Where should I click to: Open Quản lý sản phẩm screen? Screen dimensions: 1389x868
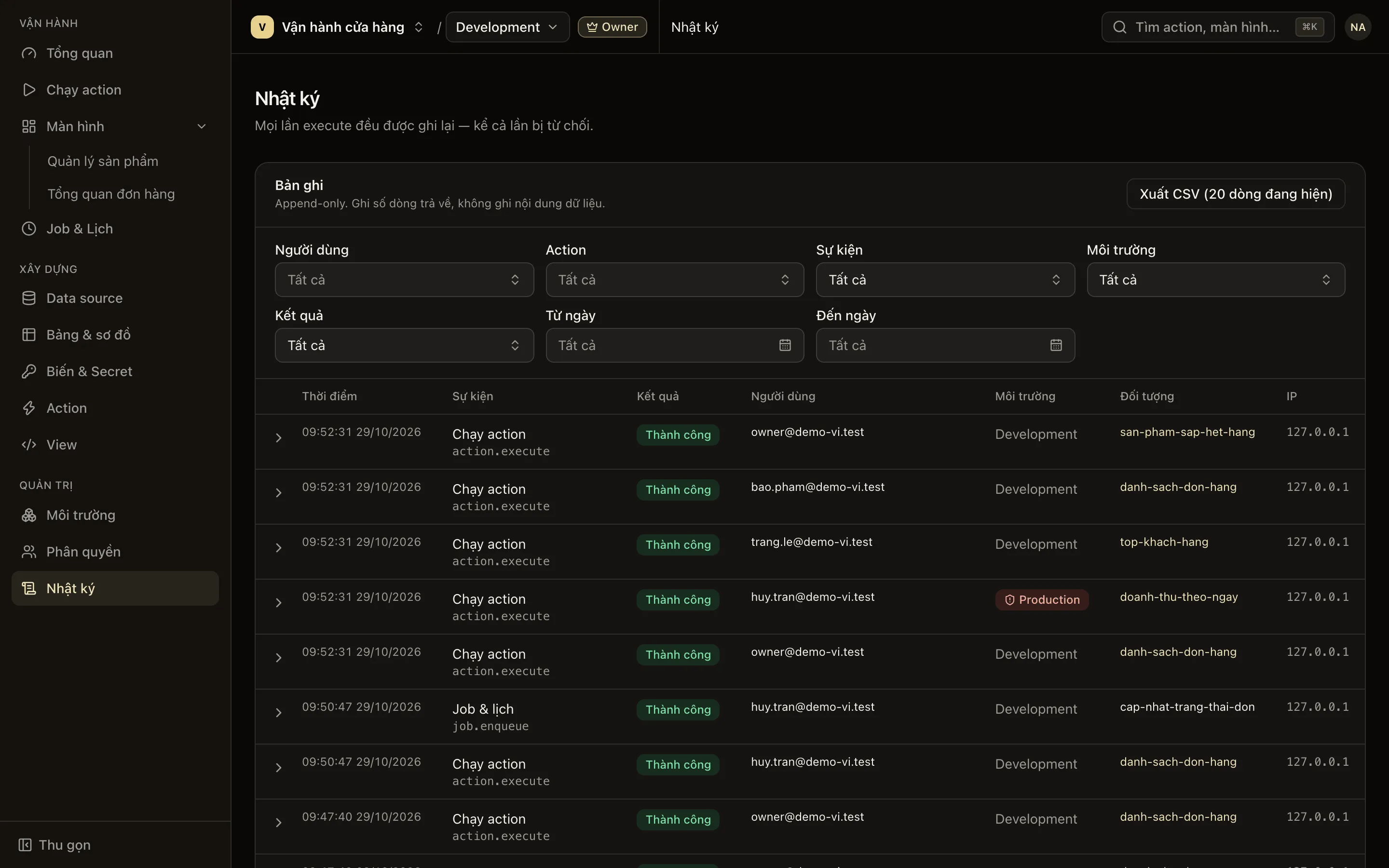(103, 162)
